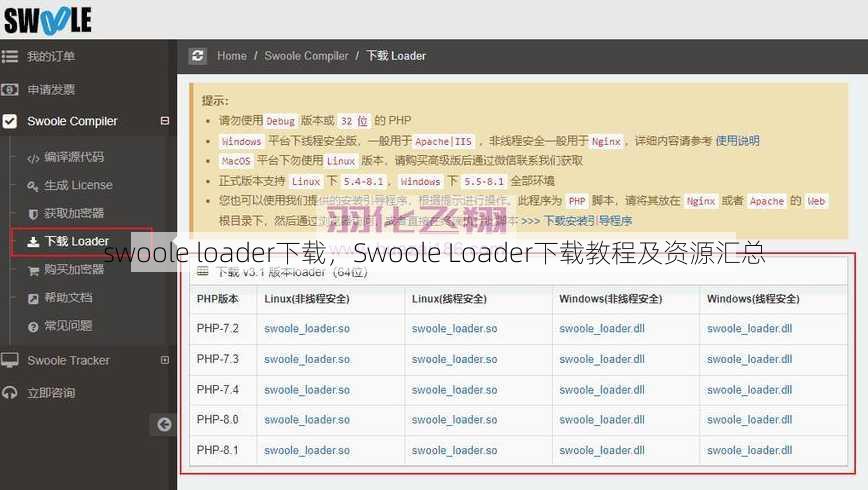Click the refresh icon in breadcrumb bar
This screenshot has height=490, width=868.
pos(198,56)
